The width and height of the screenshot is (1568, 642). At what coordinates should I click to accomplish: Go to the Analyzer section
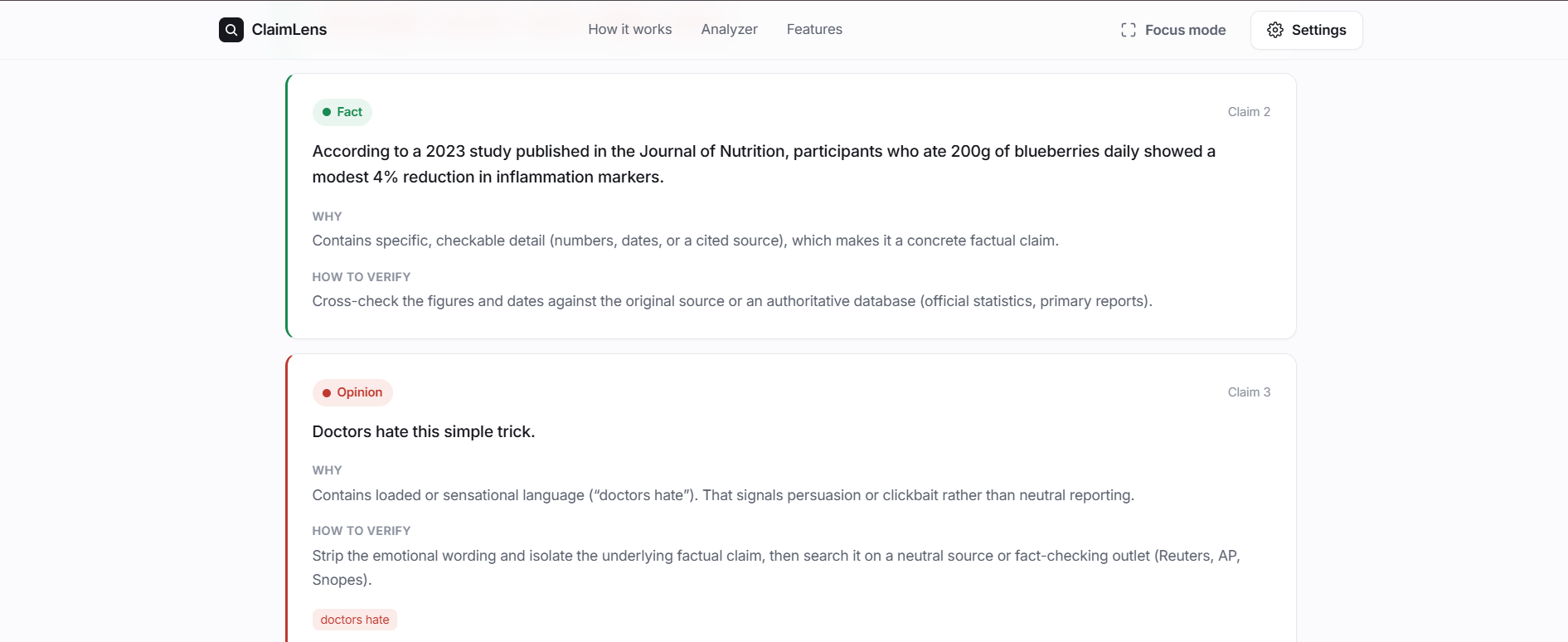(x=730, y=29)
